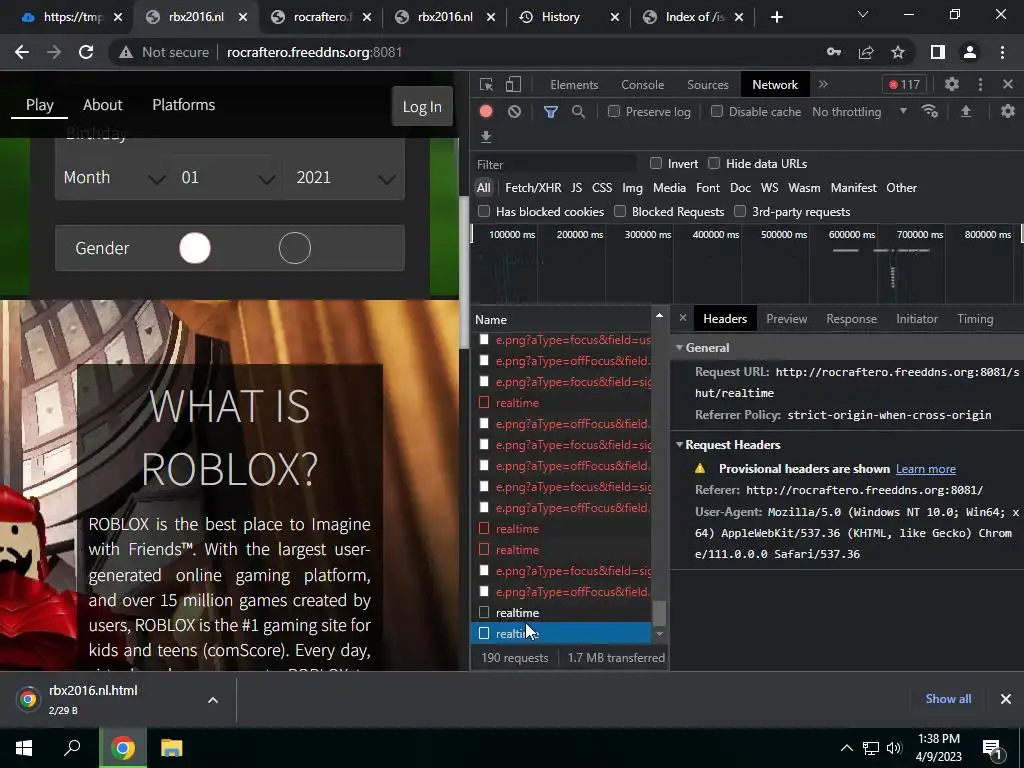1024x768 pixels.
Task: Open Network panel settings gear
Action: 1008,112
